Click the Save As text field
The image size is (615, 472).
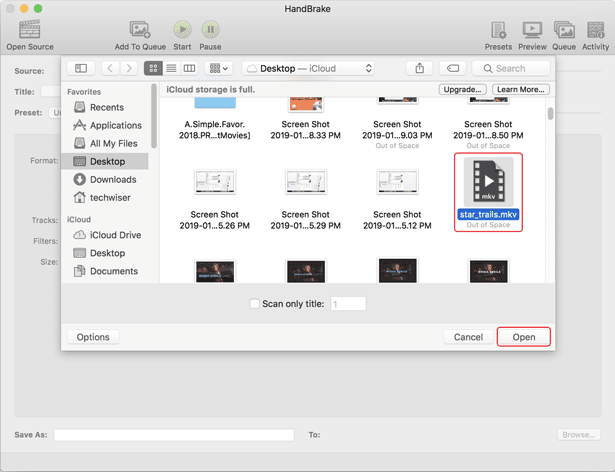click(x=174, y=435)
